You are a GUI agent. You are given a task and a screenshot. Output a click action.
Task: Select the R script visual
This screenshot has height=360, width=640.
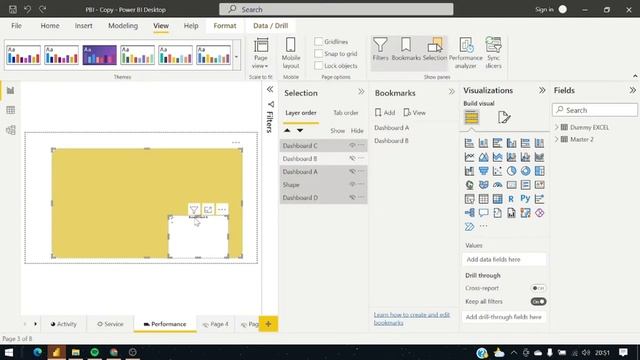511,199
